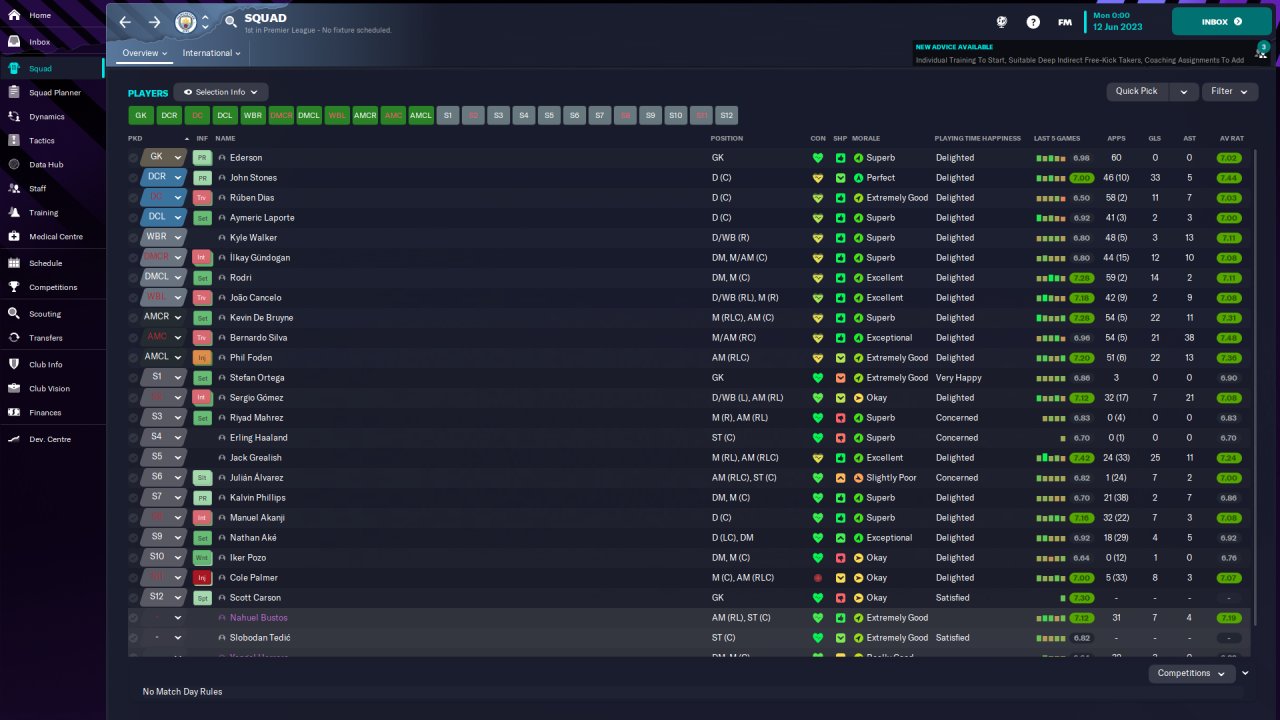Toggle the pick circle for Rodri
Viewport: 1280px width, 720px height.
pyautogui.click(x=134, y=278)
